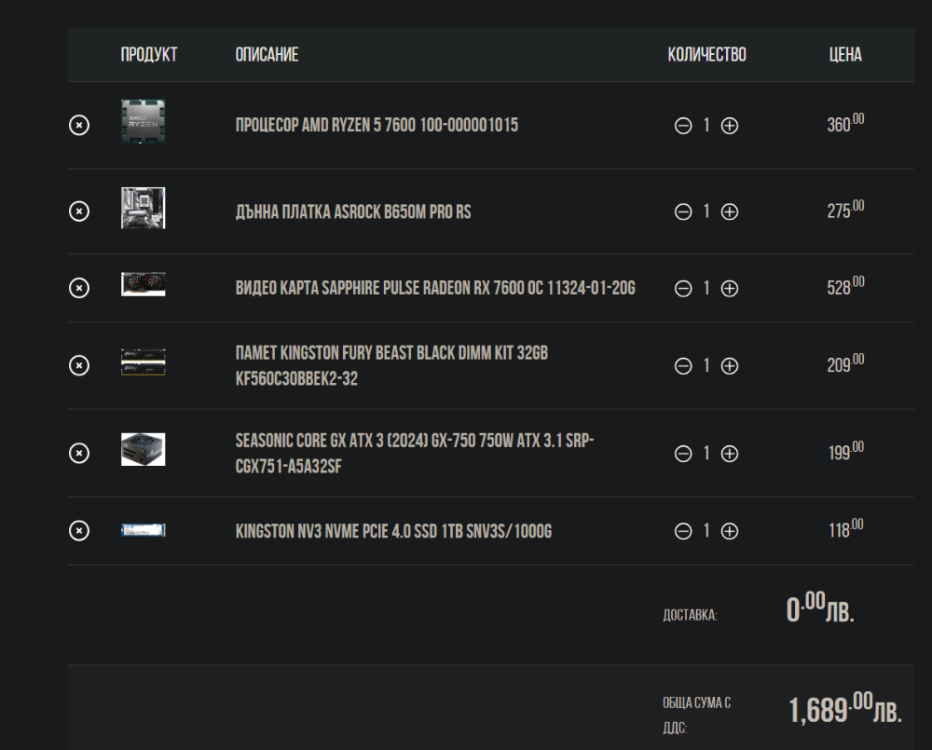Remove the Seasonic Core GX power supply
This screenshot has width=932, height=750.
(79, 453)
